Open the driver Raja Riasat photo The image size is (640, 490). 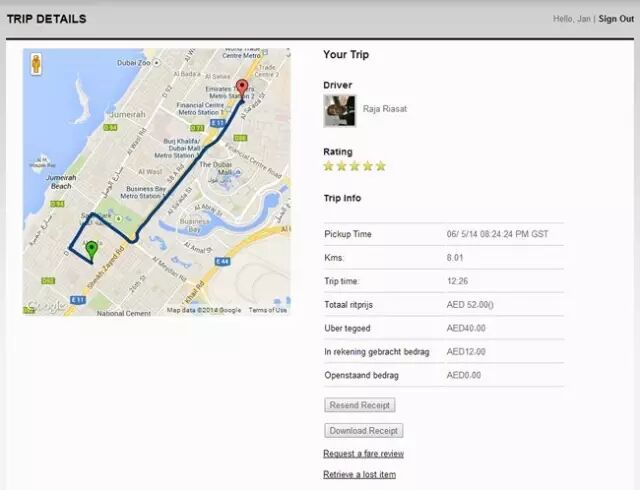340,111
